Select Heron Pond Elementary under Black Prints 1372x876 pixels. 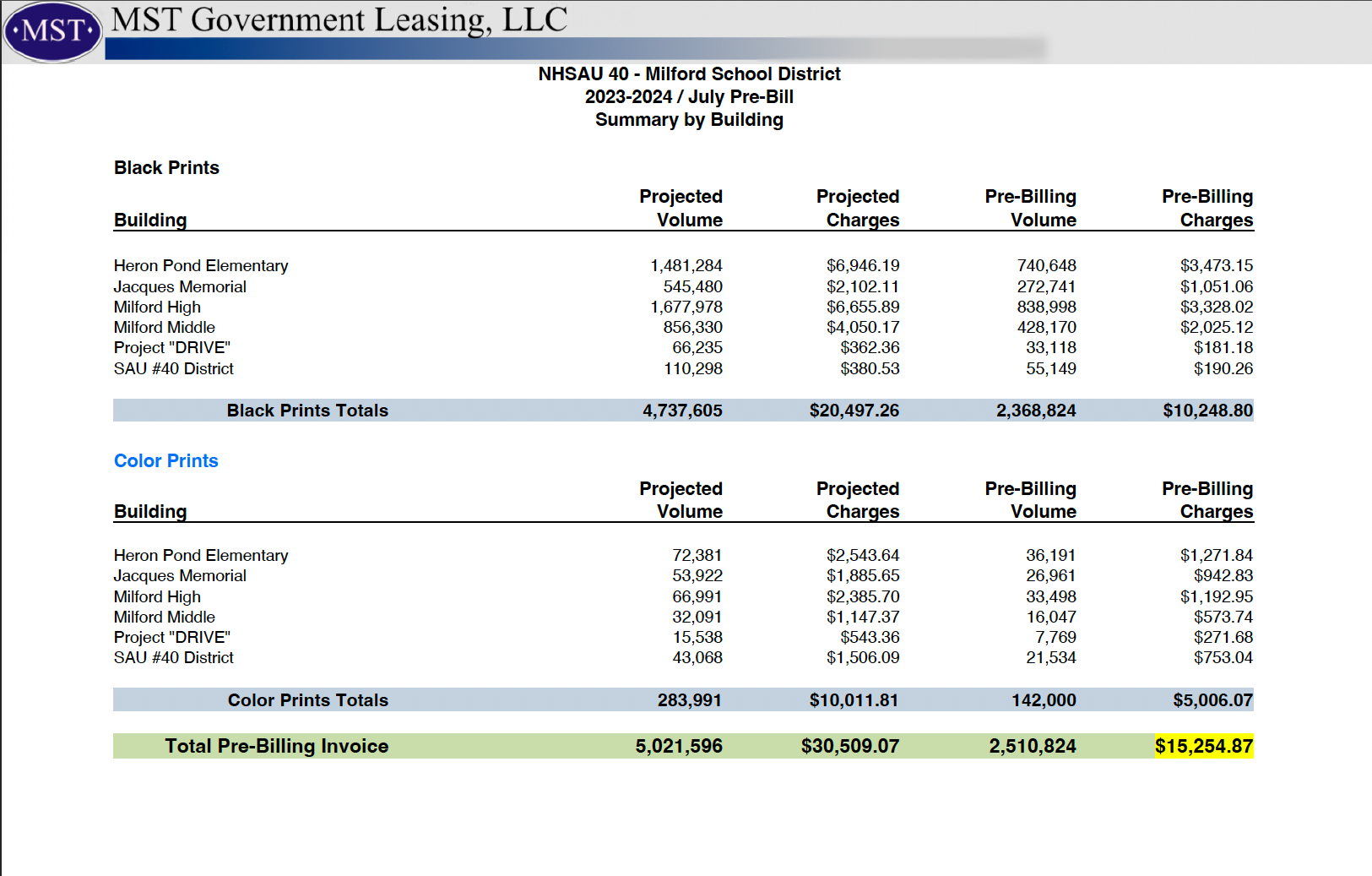(x=201, y=266)
